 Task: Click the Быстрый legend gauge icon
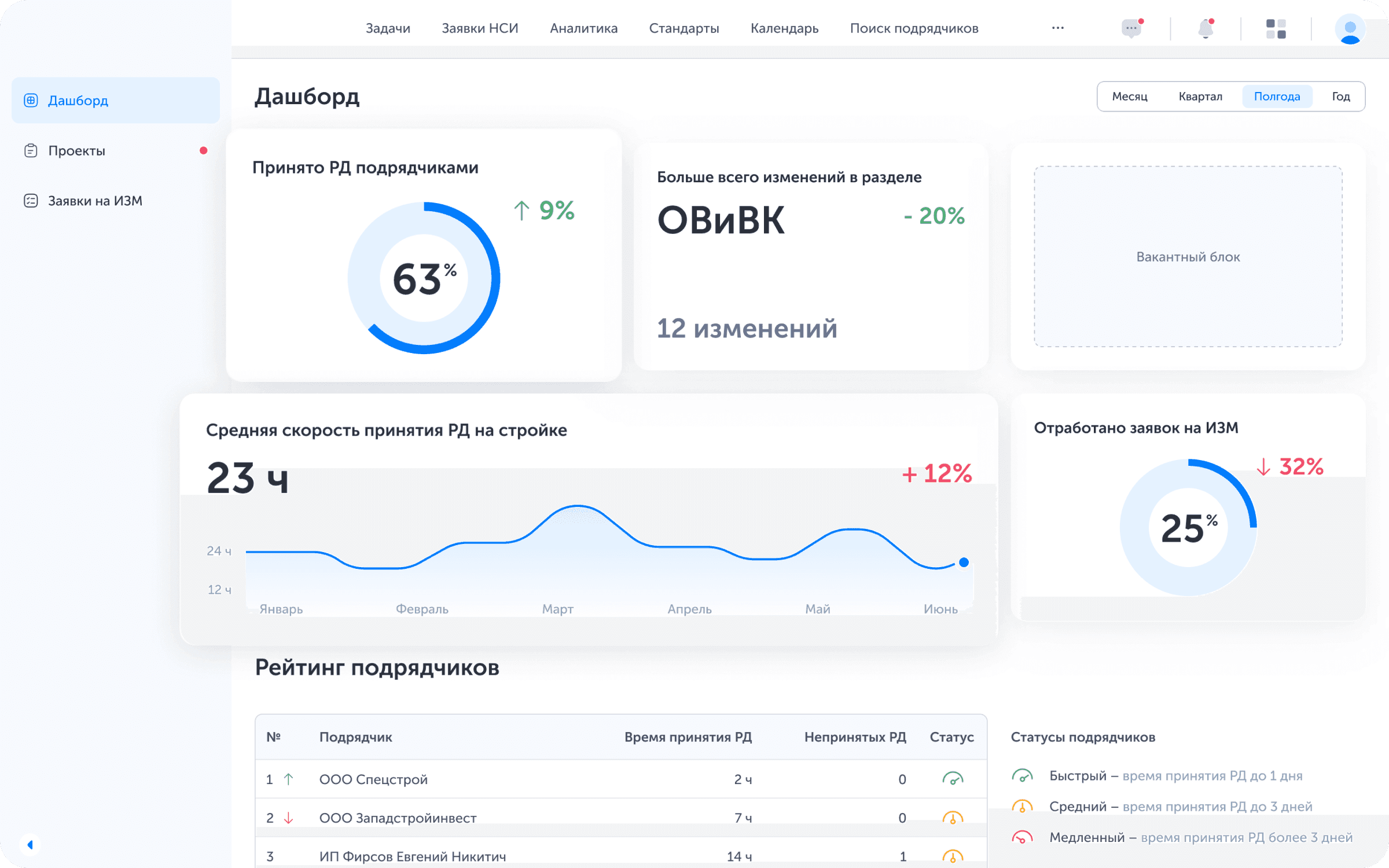1022,775
